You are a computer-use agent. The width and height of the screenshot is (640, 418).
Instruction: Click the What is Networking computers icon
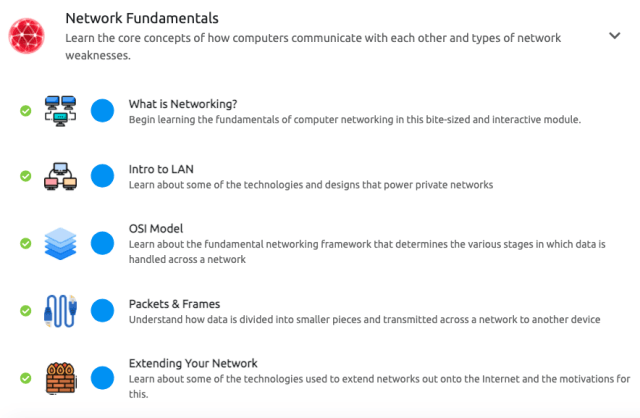(60, 111)
